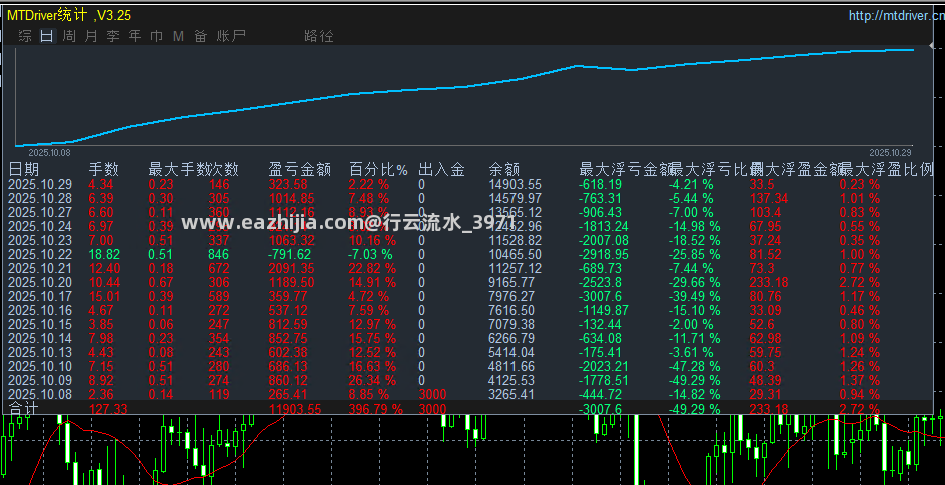This screenshot has height=485, width=945.
Task: Click the 日期 column header
Action: pos(24,170)
